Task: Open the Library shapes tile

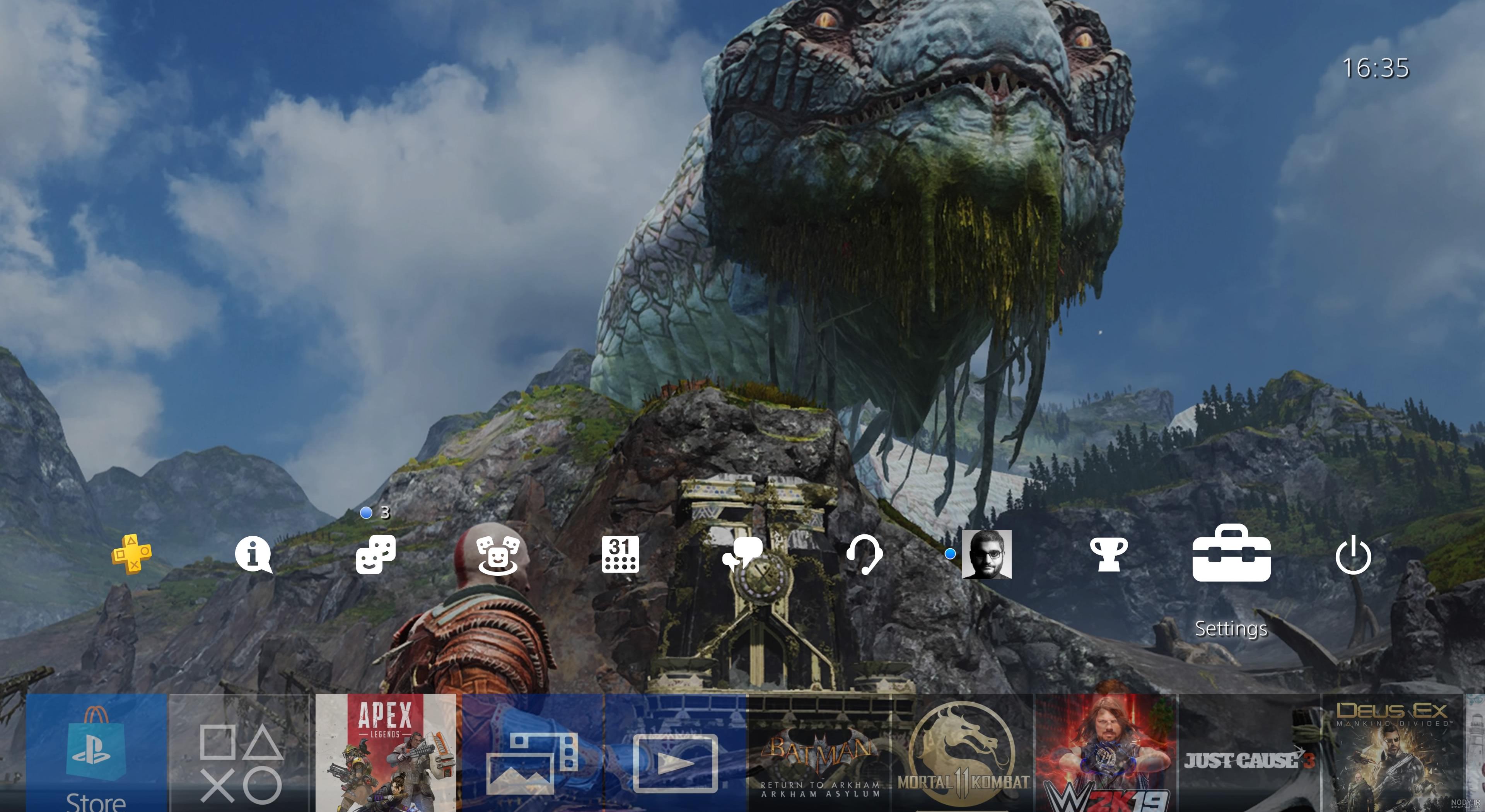Action: pyautogui.click(x=240, y=752)
